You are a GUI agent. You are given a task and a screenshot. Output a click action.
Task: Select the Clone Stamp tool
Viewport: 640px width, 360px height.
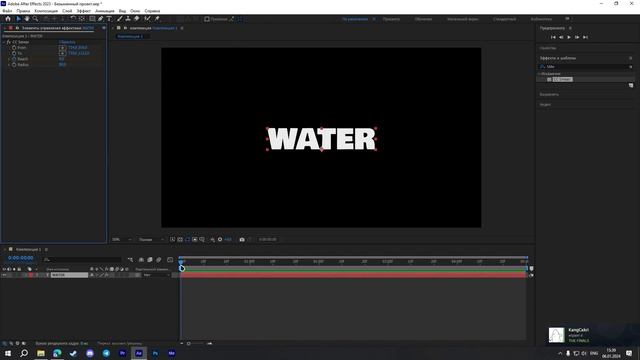pyautogui.click(x=128, y=19)
